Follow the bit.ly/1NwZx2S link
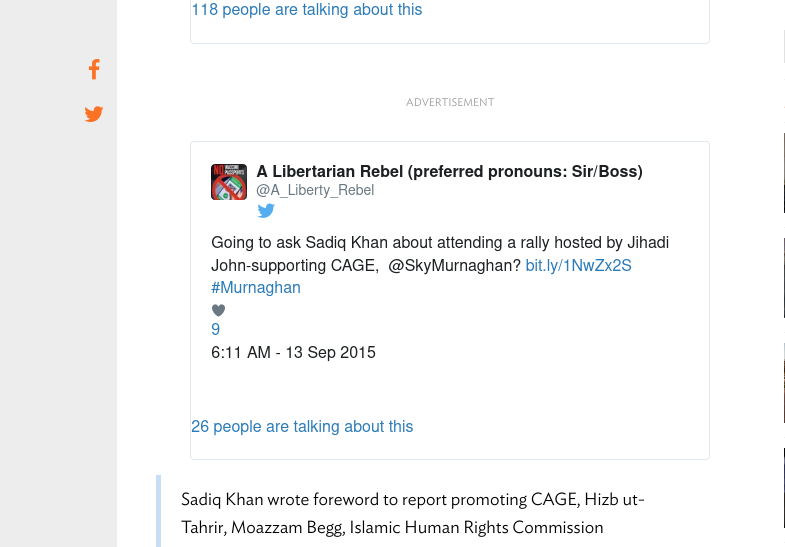This screenshot has height=547, width=785. (578, 266)
